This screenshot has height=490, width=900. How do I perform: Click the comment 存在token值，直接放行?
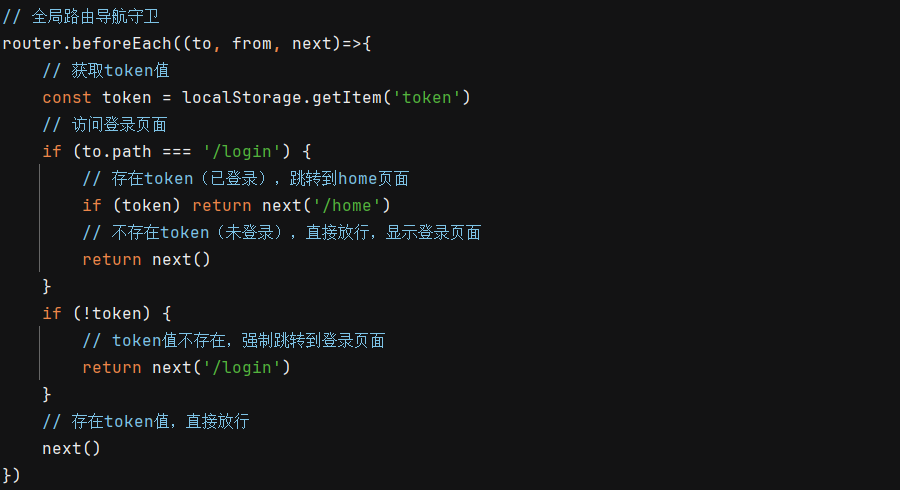[145, 421]
